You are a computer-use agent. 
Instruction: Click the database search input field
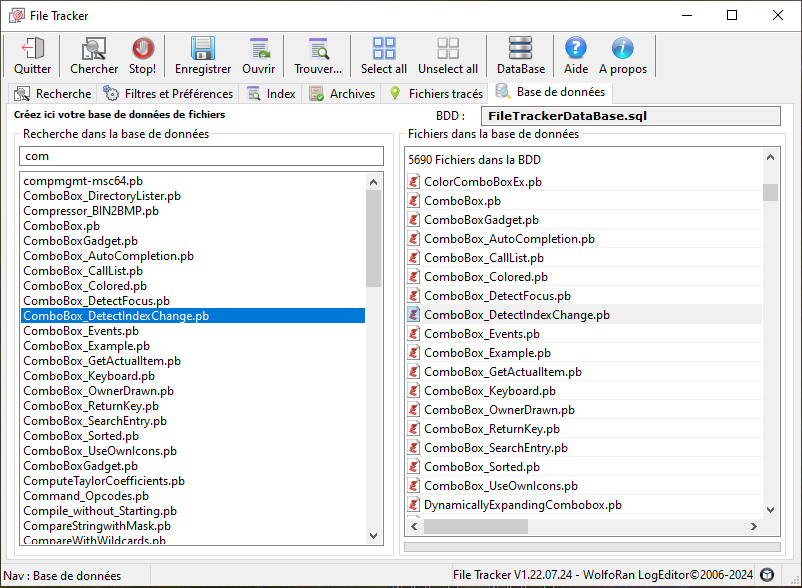coord(201,156)
